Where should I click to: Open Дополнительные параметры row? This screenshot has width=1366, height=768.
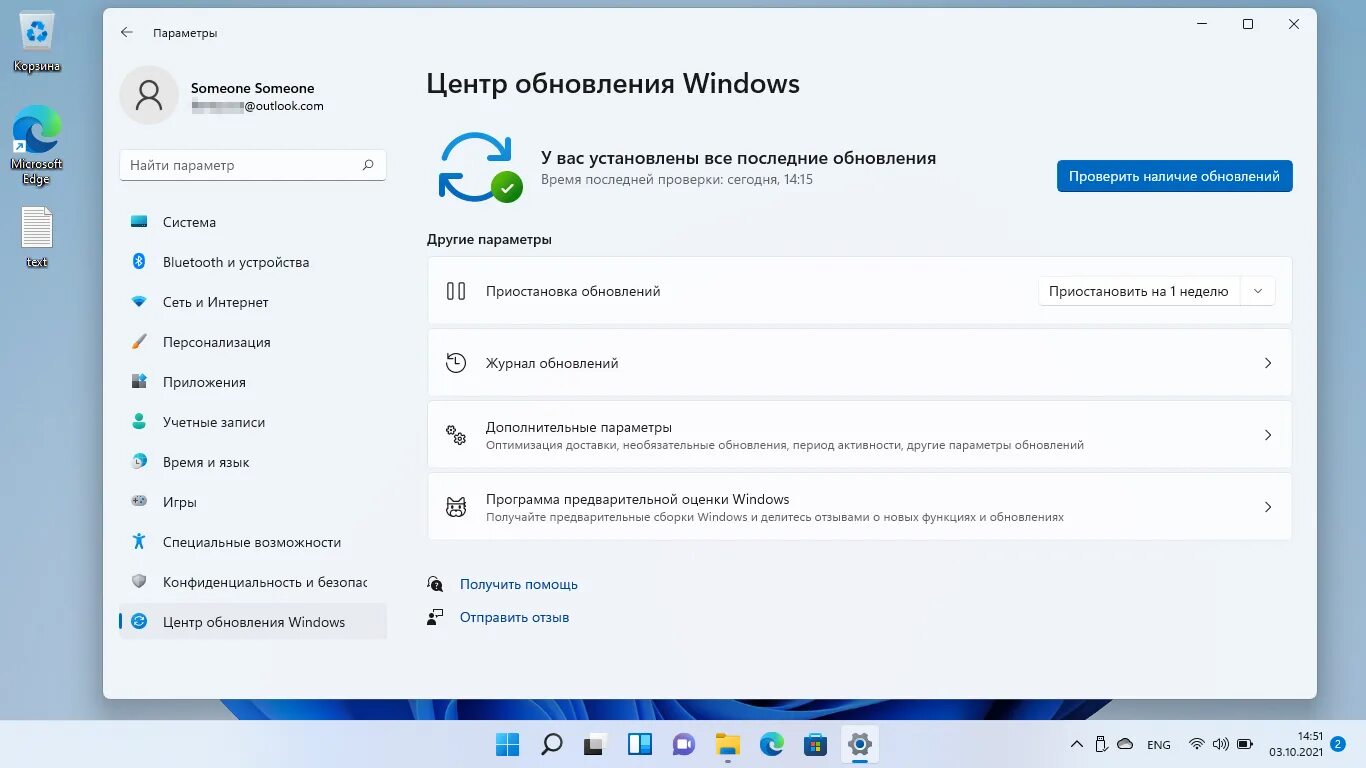(859, 435)
